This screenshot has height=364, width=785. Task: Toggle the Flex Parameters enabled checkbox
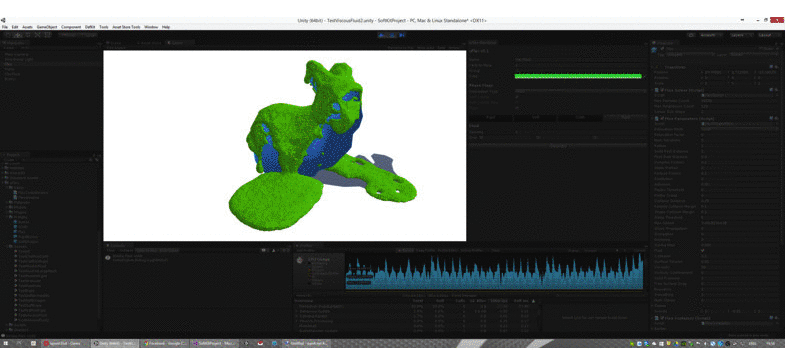coord(662,119)
